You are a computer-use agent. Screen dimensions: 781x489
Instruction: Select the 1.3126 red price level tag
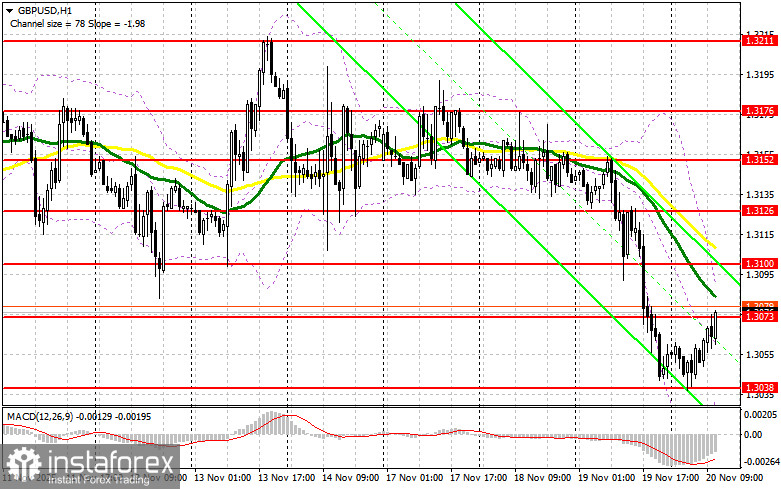coord(760,211)
